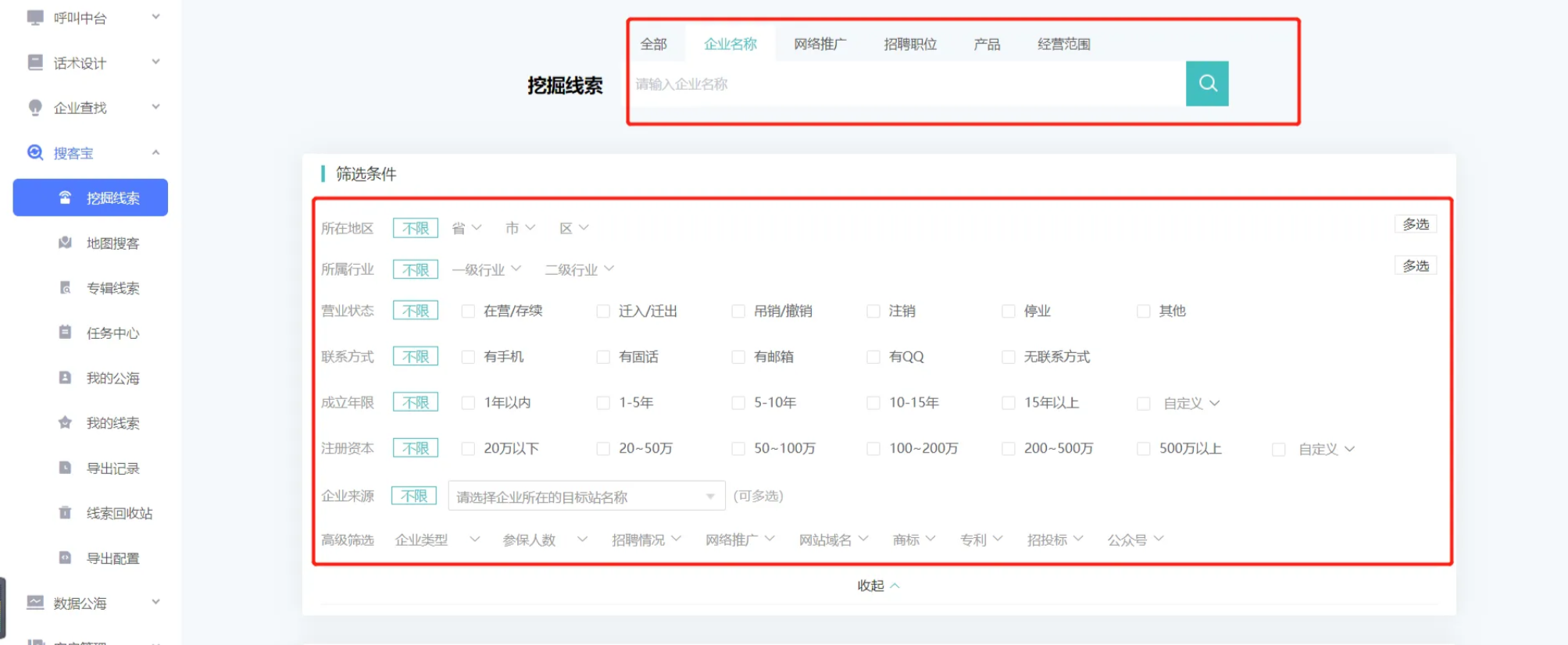1568x645 pixels.
Task: Open the 请选择企业所在的目标站名称 combo box
Action: (586, 497)
